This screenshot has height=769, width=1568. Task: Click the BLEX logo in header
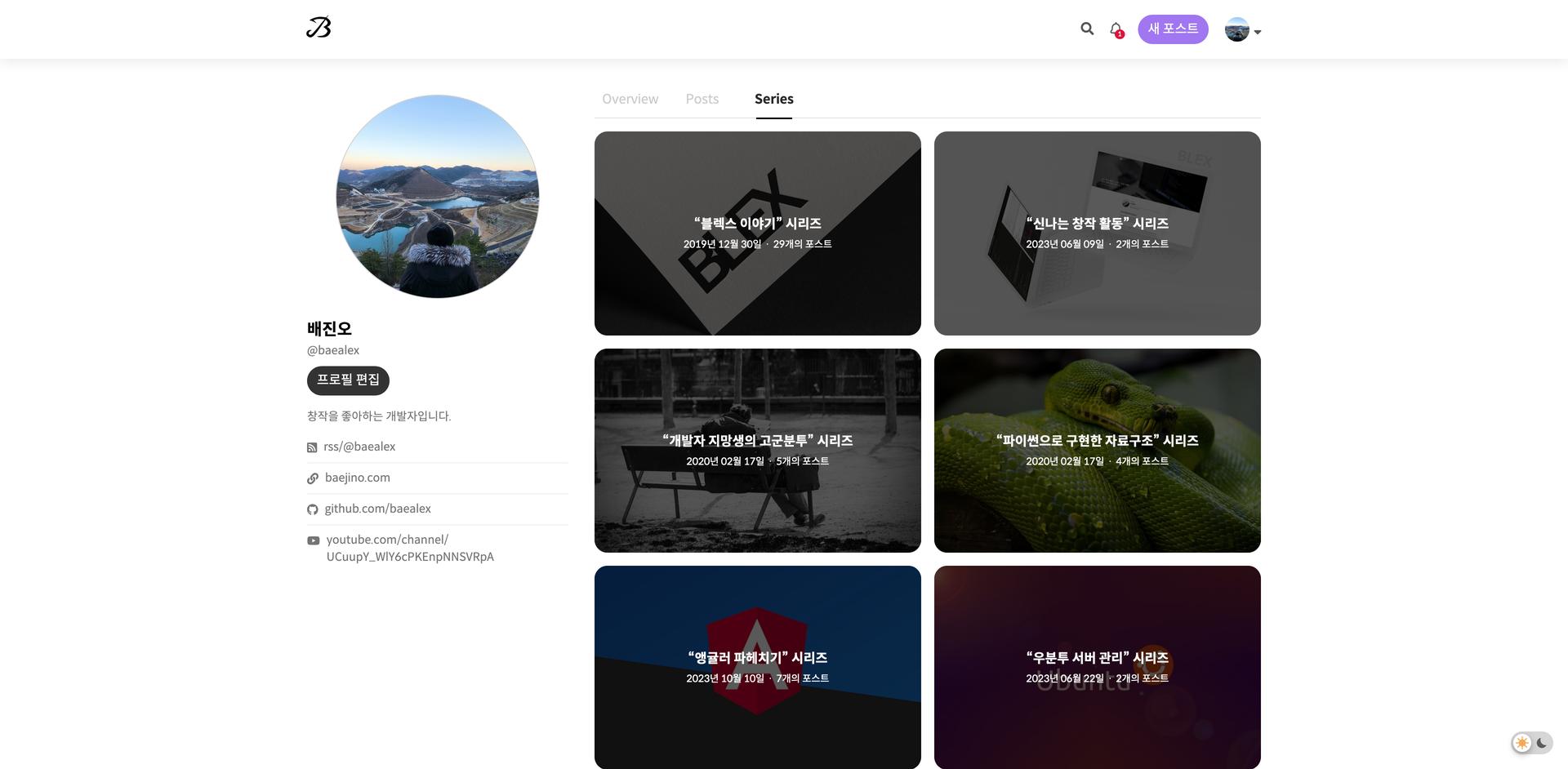pyautogui.click(x=318, y=29)
